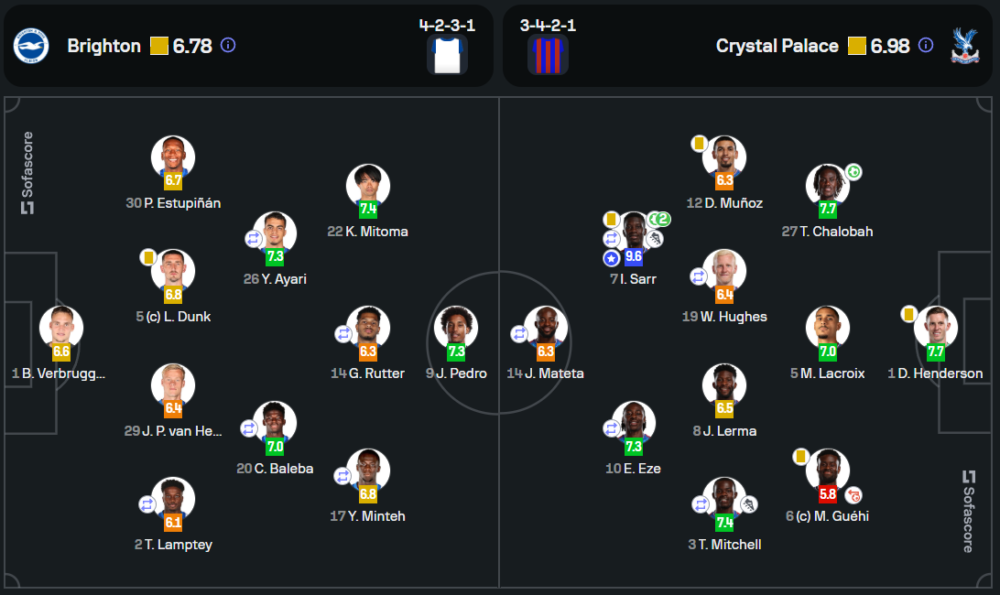The image size is (1000, 595).
Task: Open Crystal Palace rating info icon
Action: click(x=926, y=46)
